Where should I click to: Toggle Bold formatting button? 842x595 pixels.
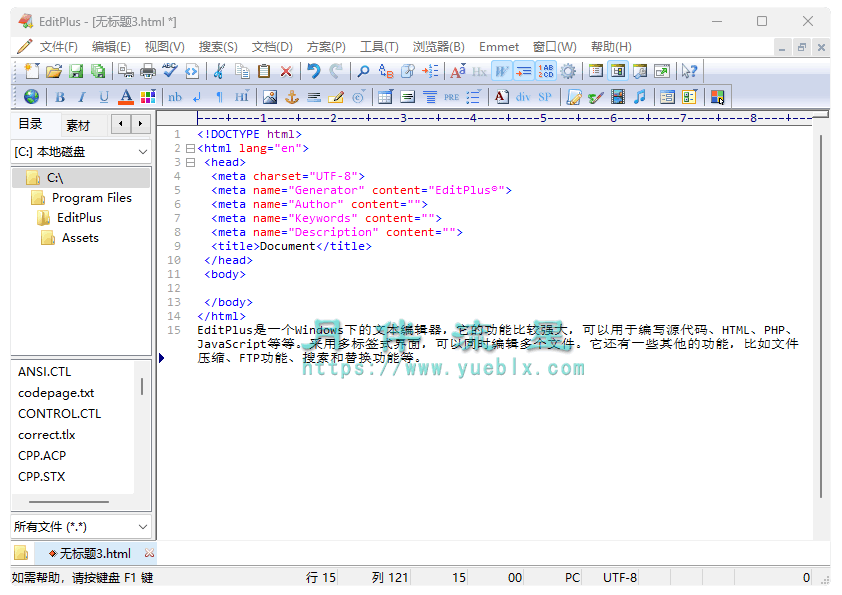[x=60, y=97]
